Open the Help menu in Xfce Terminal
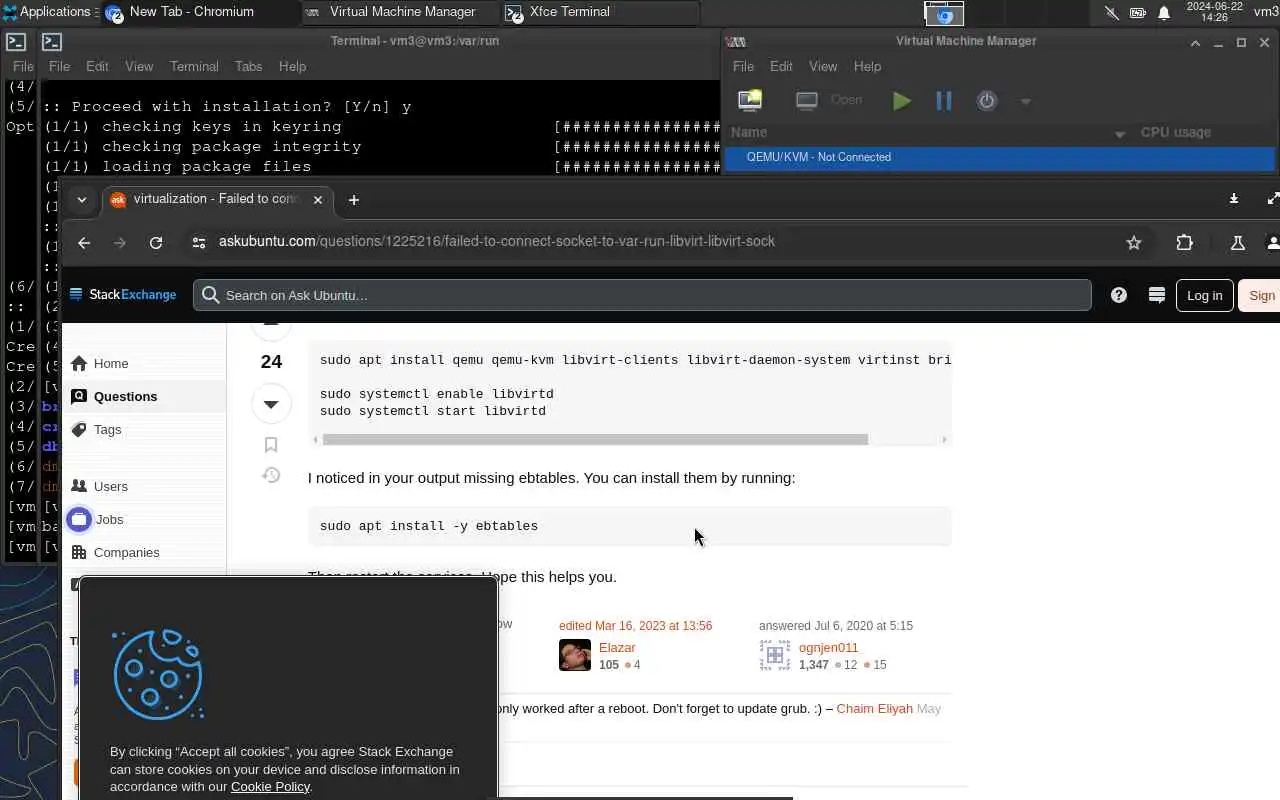This screenshot has height=800, width=1280. pyautogui.click(x=292, y=66)
